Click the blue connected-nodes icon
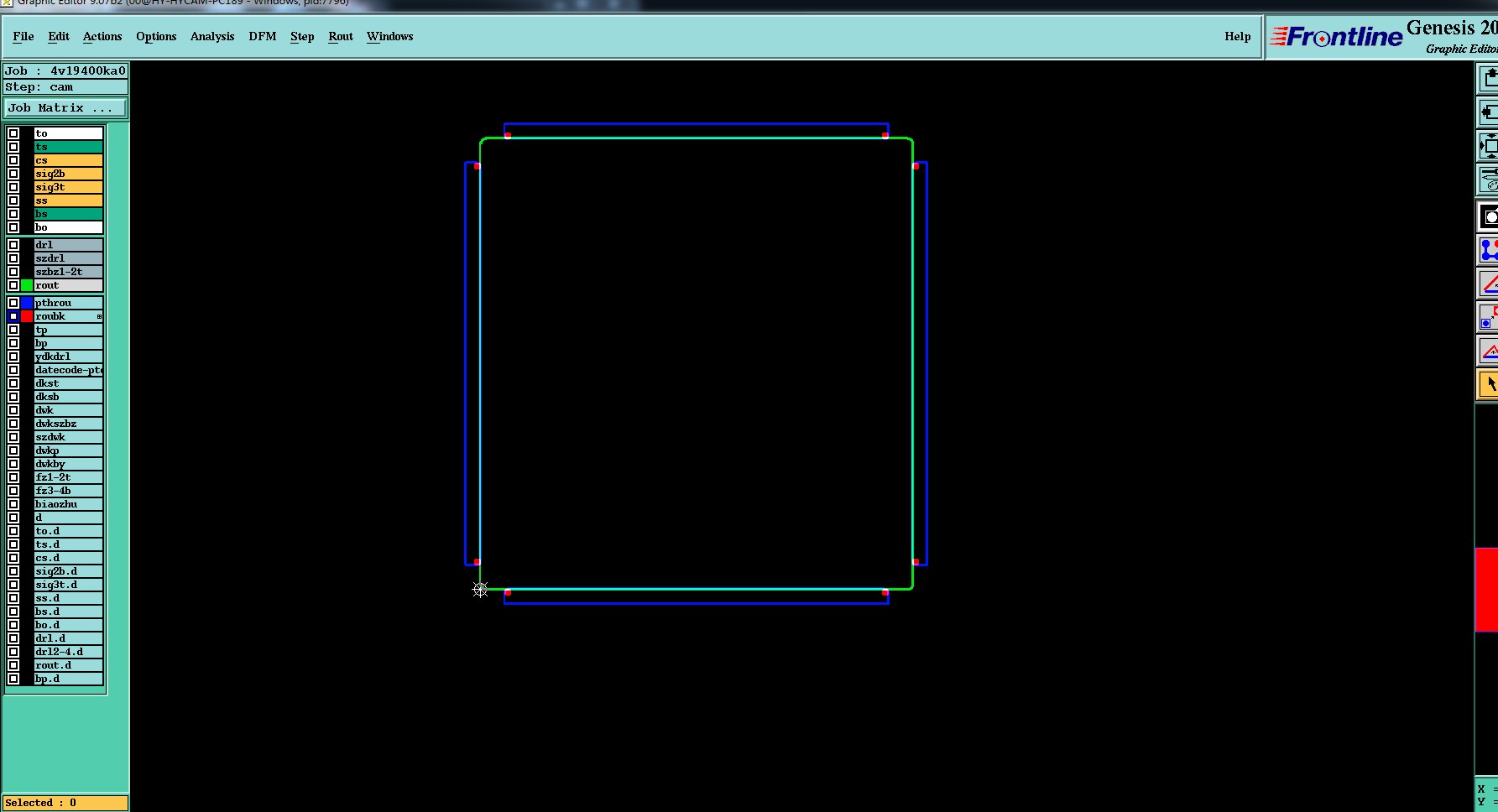Viewport: 1498px width, 812px height. coord(1488,250)
